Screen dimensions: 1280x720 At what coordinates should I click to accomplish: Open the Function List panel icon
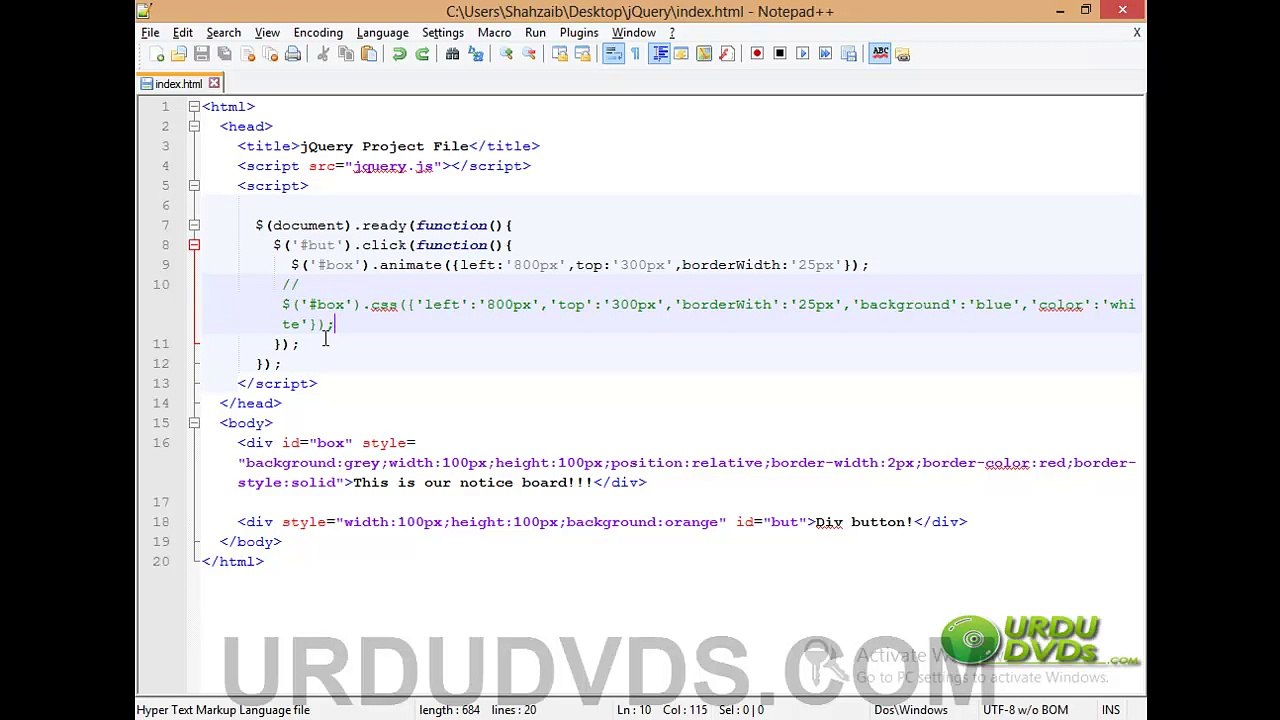(x=727, y=54)
